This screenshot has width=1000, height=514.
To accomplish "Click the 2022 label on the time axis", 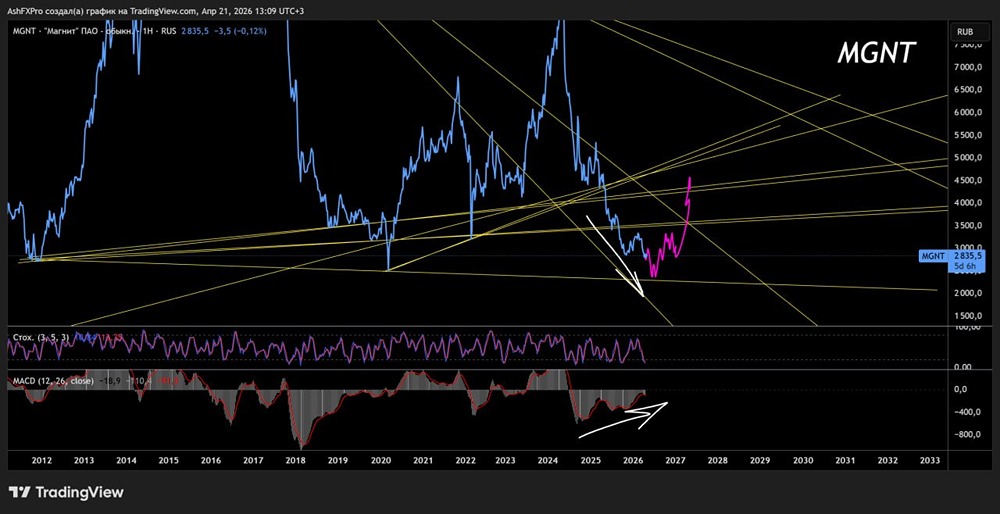I will click(465, 460).
